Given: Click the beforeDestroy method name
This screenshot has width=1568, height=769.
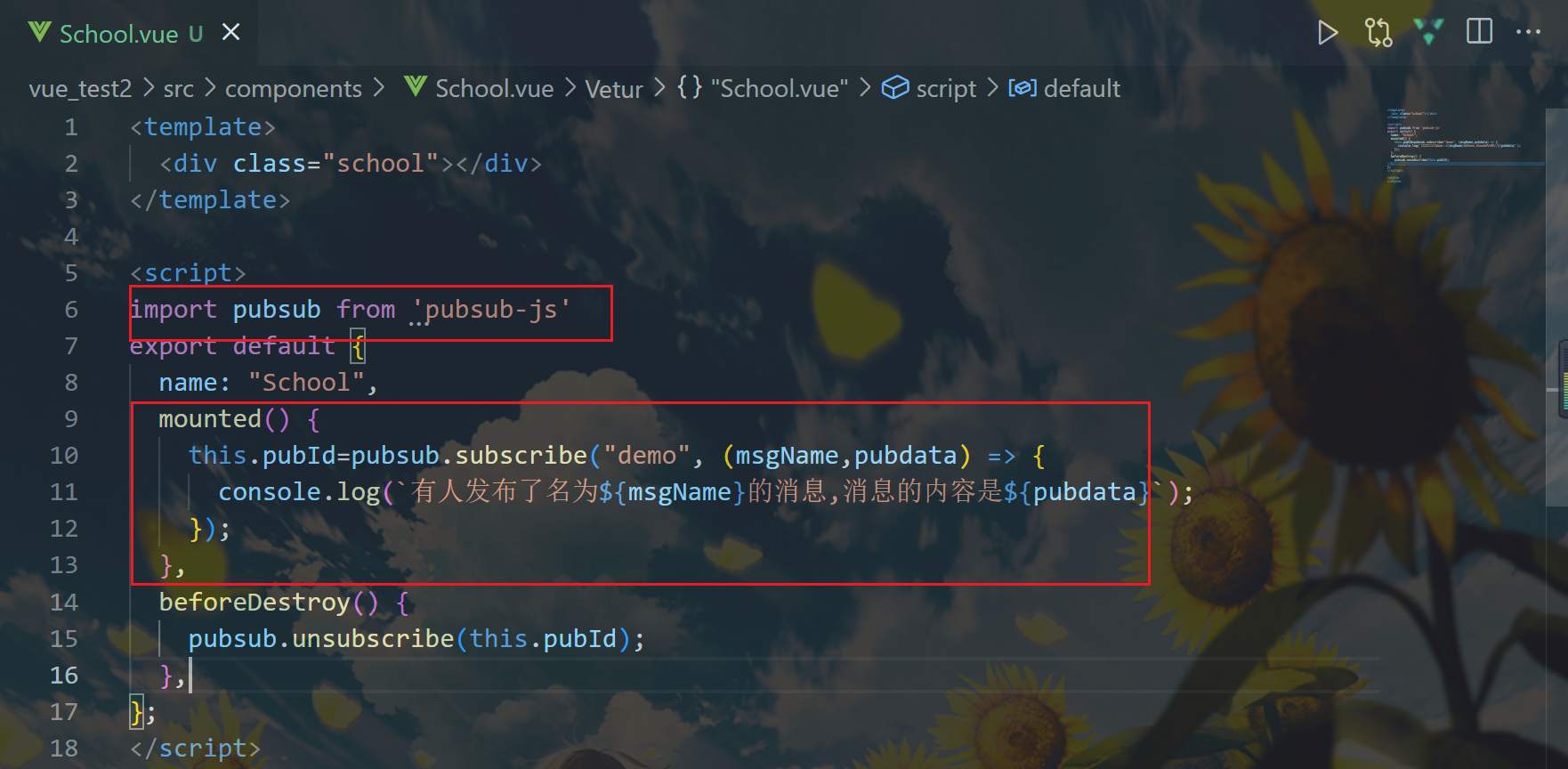Looking at the screenshot, I should pos(255,603).
